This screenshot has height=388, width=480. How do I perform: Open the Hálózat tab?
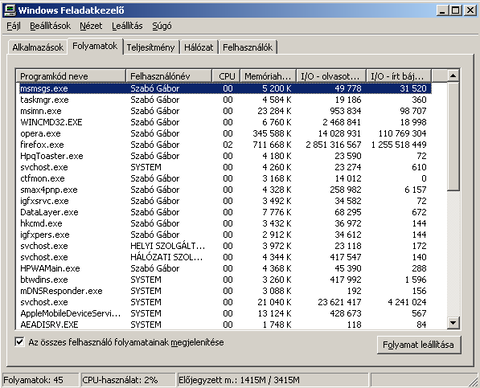(x=199, y=47)
